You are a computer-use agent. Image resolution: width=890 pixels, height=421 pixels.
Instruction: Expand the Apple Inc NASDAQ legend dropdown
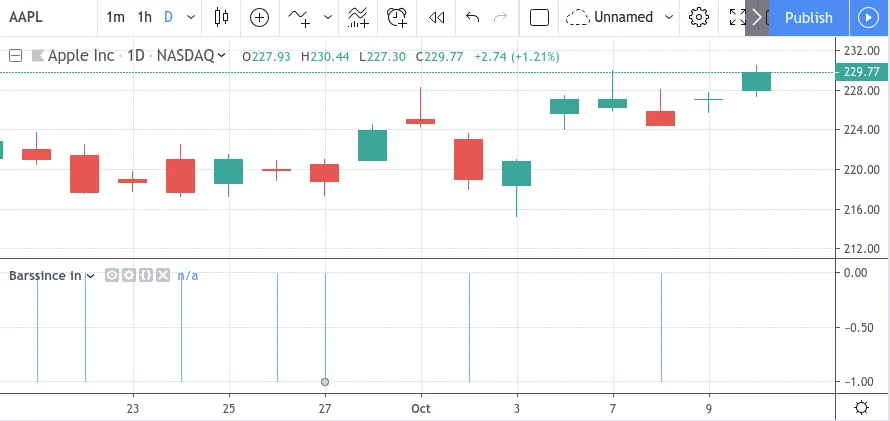pyautogui.click(x=221, y=56)
